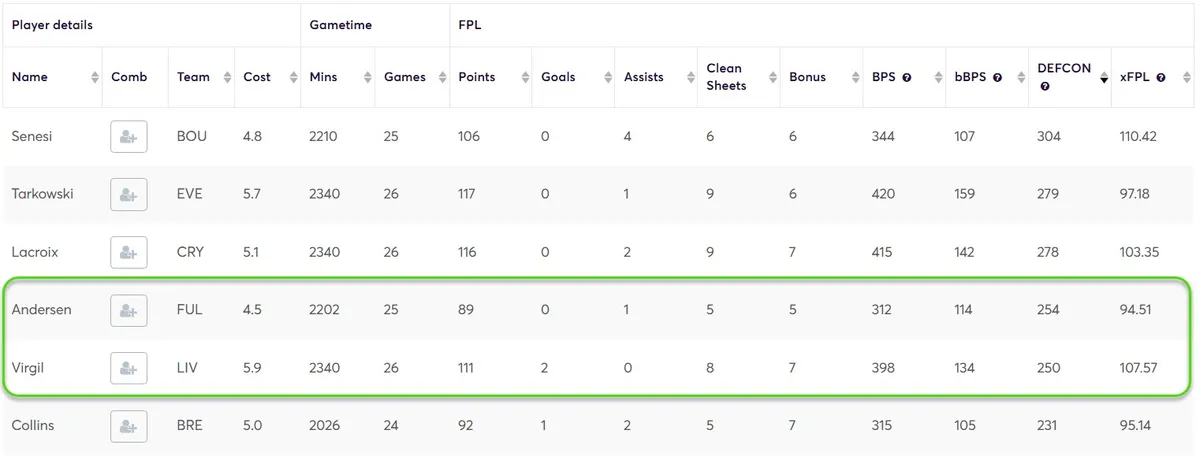
Task: Click the DEFCON help question mark
Action: (x=1045, y=87)
